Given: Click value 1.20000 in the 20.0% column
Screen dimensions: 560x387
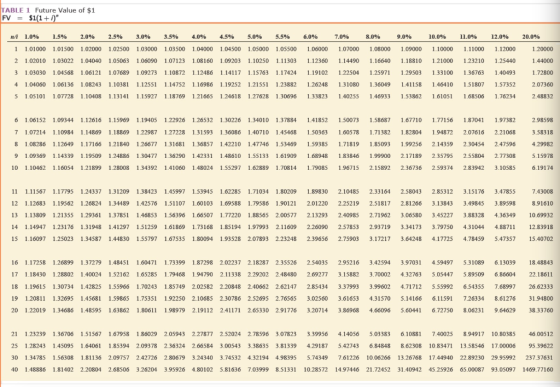Looking at the screenshot, I should pos(542,49).
